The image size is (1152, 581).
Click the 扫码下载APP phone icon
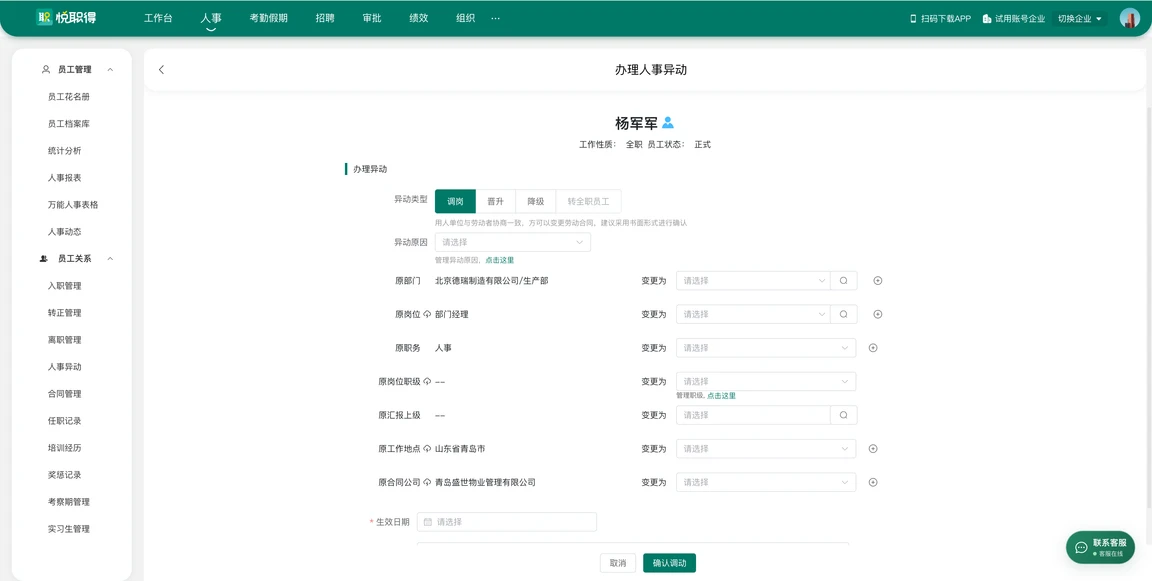913,19
